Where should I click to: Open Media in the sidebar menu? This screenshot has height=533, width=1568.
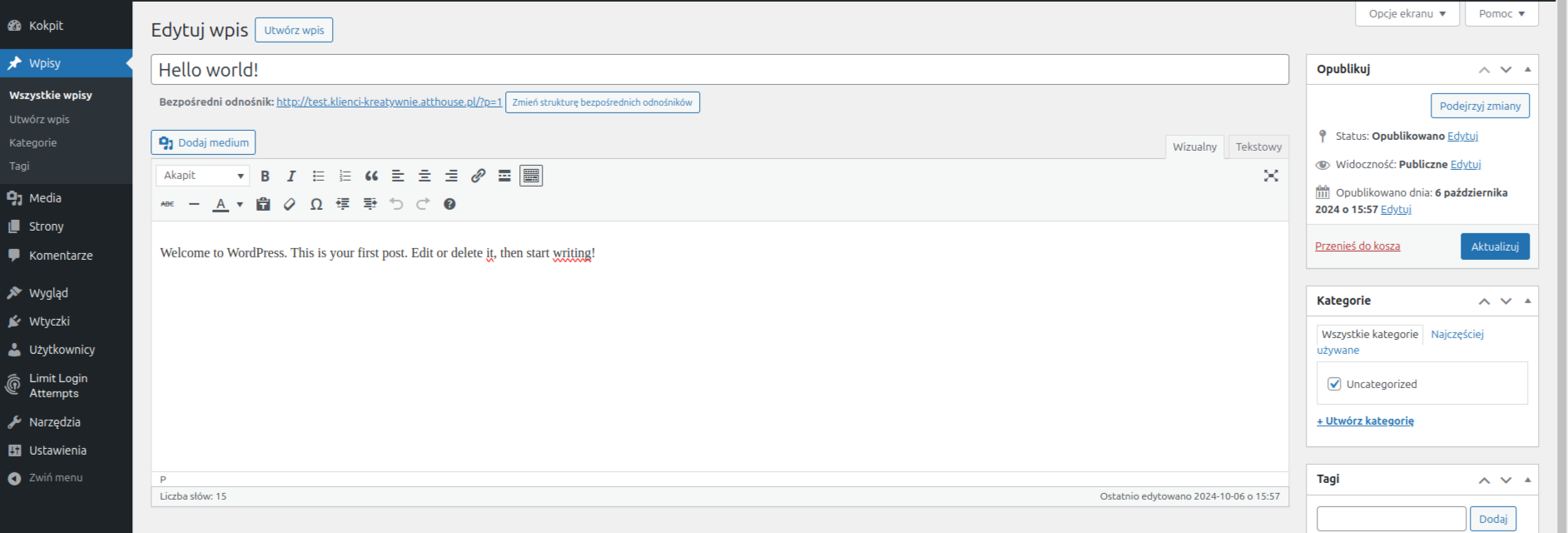[x=45, y=198]
